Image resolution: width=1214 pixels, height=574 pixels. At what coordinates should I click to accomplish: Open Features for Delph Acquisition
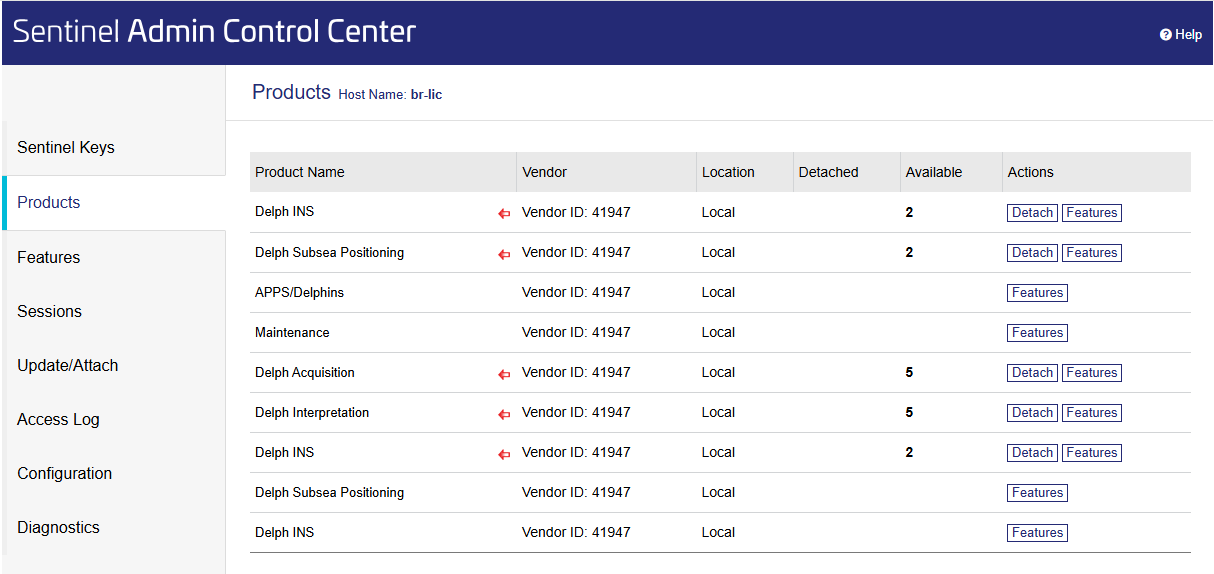[x=1091, y=373]
